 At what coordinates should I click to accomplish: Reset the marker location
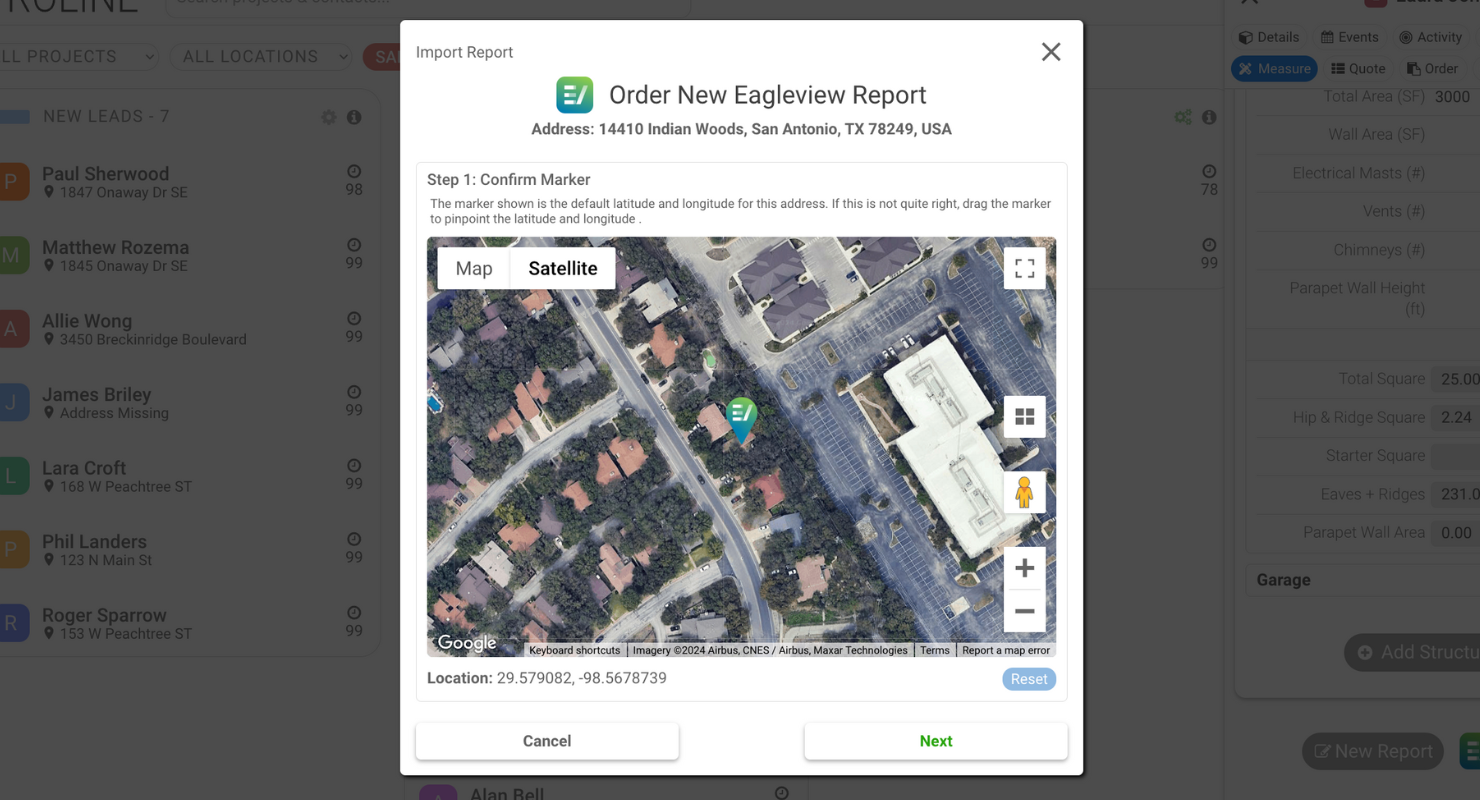(1028, 678)
